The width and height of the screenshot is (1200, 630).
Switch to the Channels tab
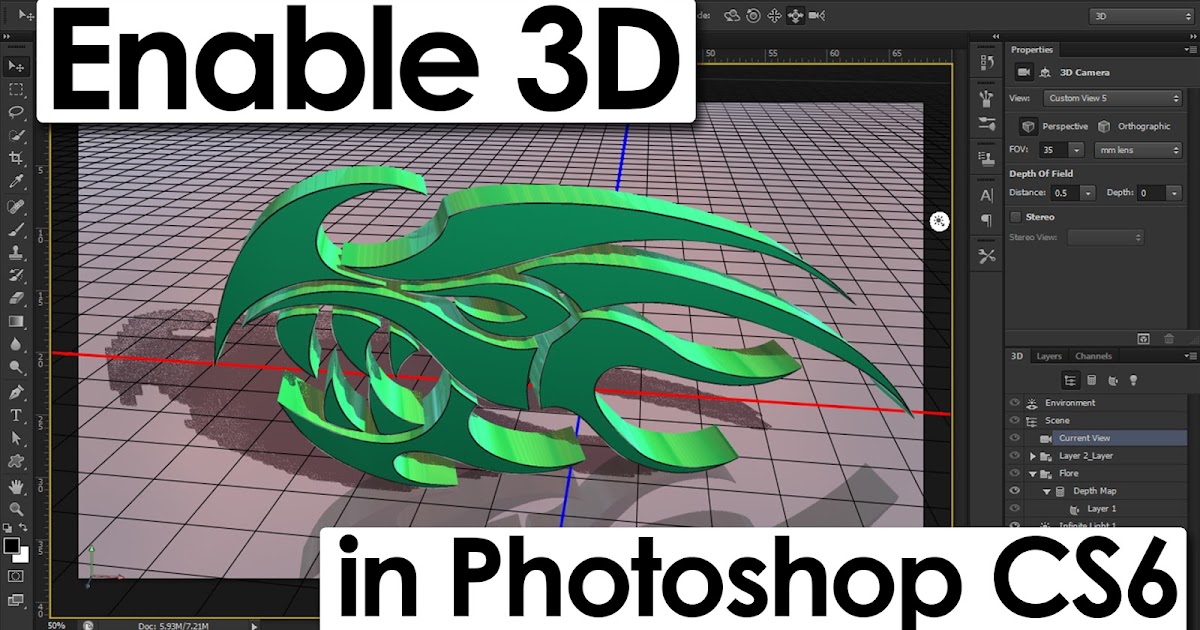1093,356
